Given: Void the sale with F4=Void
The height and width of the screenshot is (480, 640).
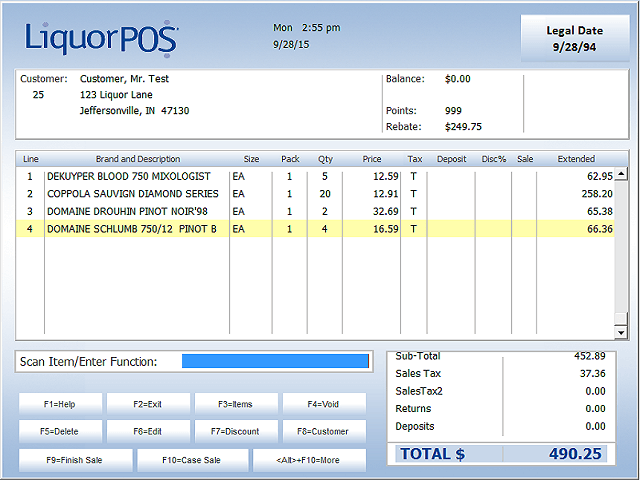Looking at the screenshot, I should click(x=323, y=404).
